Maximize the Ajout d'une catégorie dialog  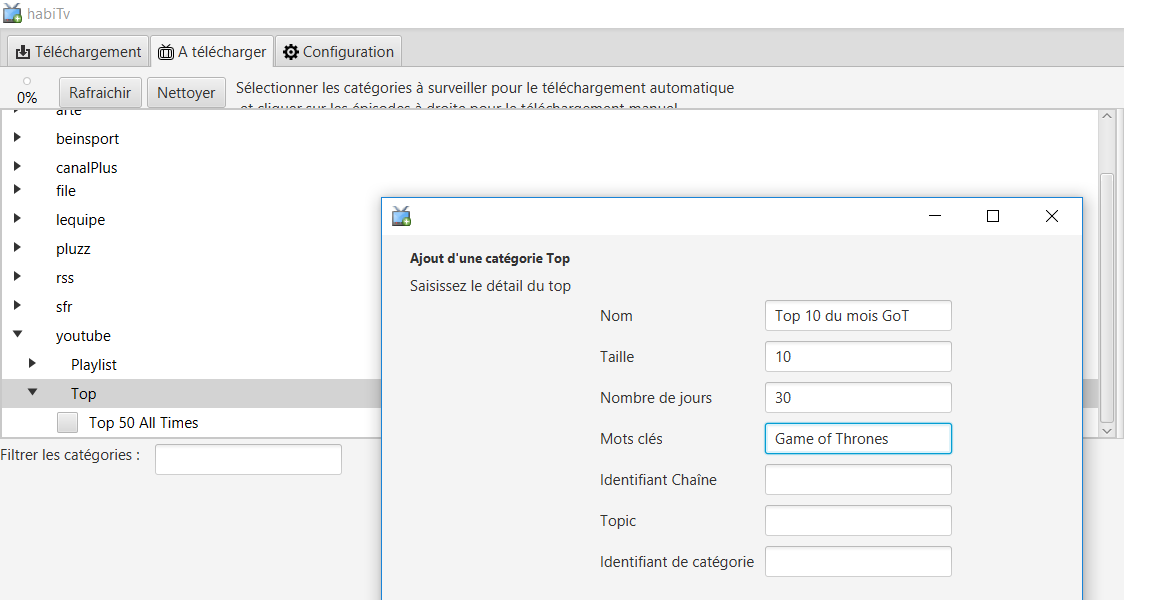point(993,216)
